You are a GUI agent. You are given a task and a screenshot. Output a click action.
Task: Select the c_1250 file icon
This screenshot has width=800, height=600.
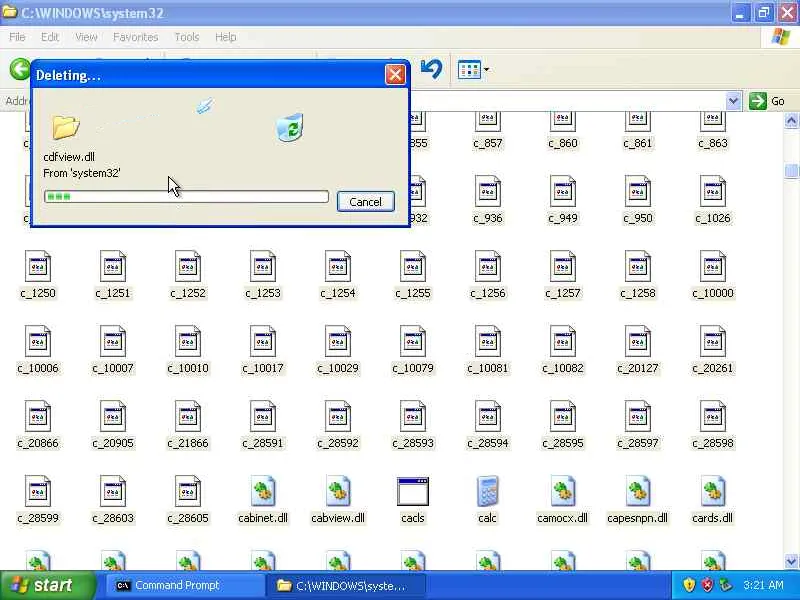point(38,266)
